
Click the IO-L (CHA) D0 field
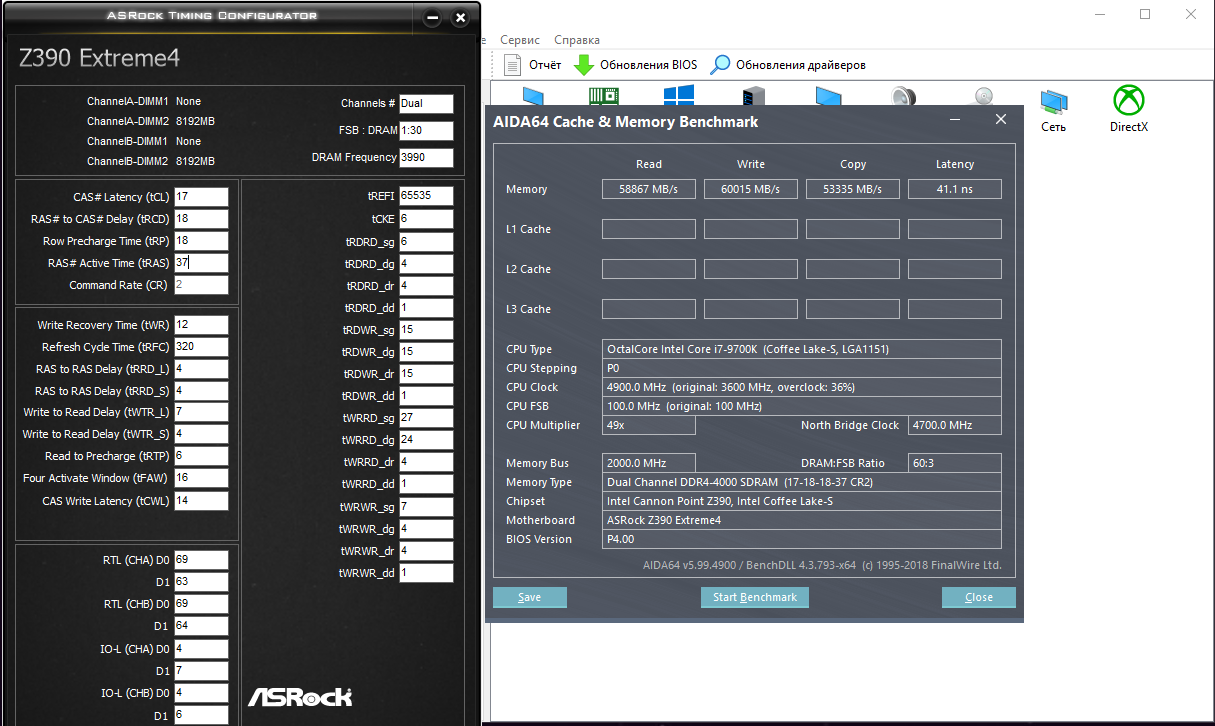tap(201, 648)
